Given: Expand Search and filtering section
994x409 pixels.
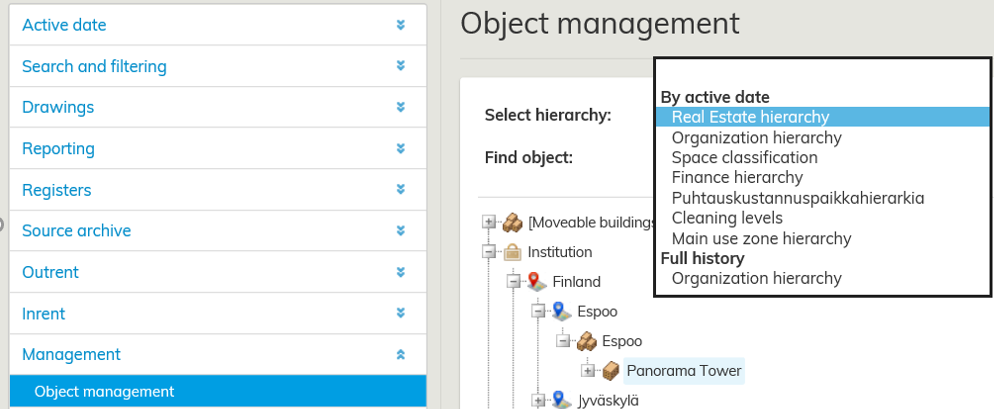Looking at the screenshot, I should [400, 66].
